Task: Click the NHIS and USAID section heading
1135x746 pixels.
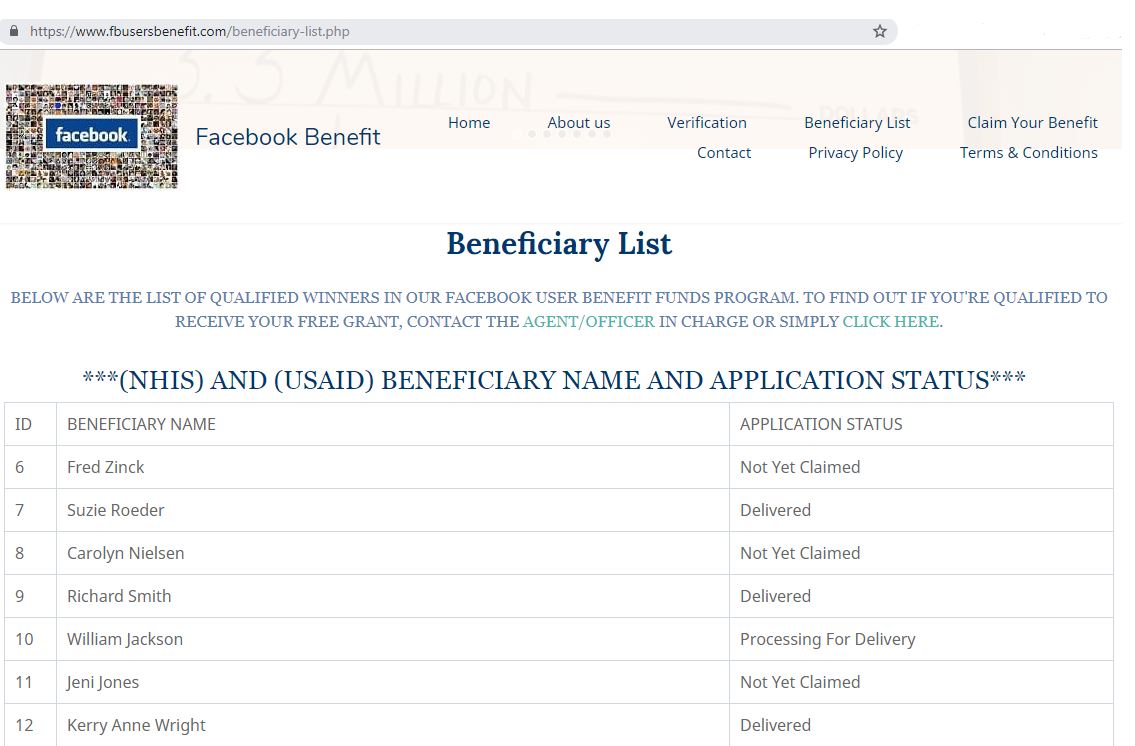Action: [554, 381]
